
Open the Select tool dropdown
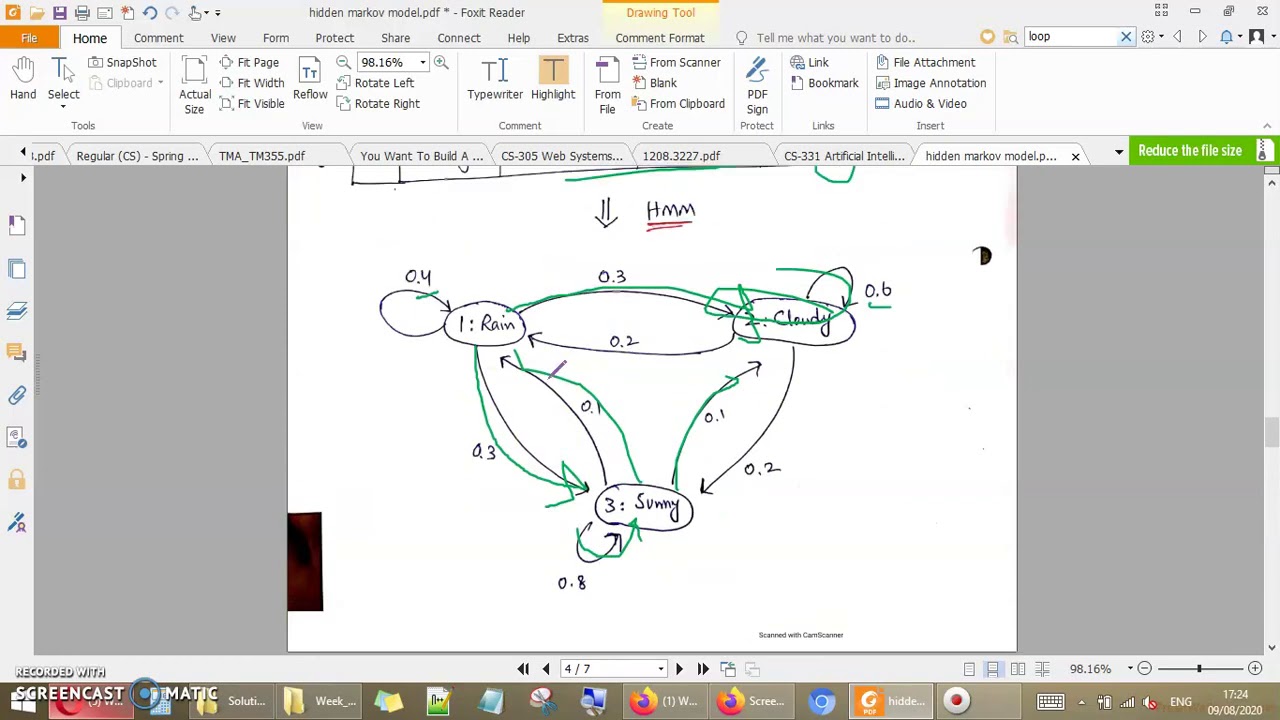(63, 106)
